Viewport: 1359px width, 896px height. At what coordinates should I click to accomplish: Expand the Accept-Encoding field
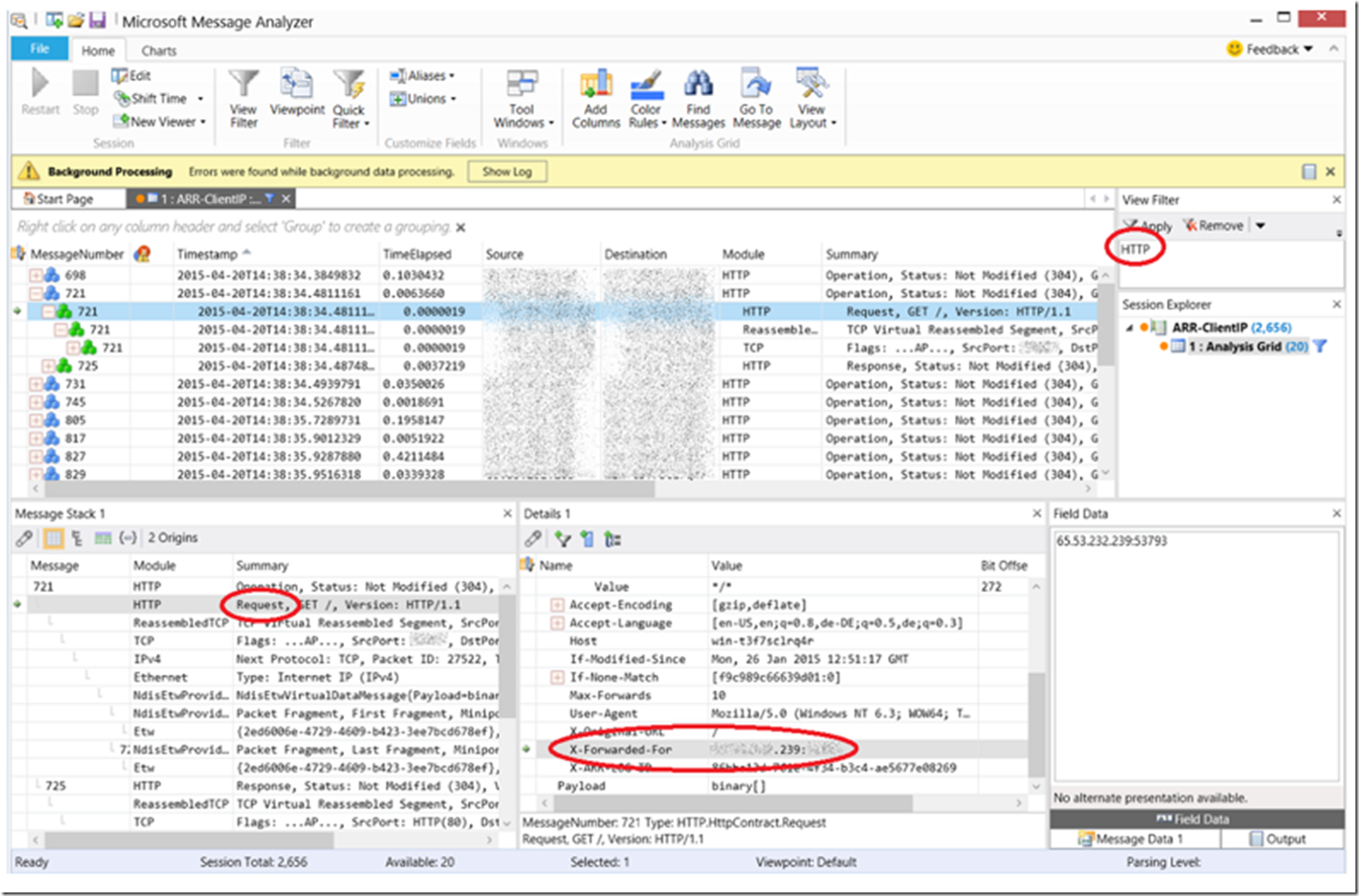[x=557, y=604]
